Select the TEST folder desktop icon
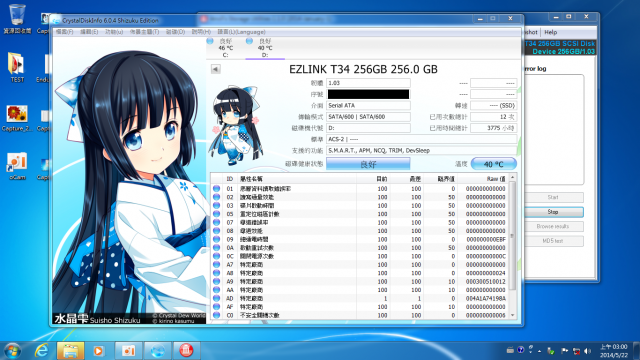This screenshot has width=640, height=360. (x=17, y=67)
